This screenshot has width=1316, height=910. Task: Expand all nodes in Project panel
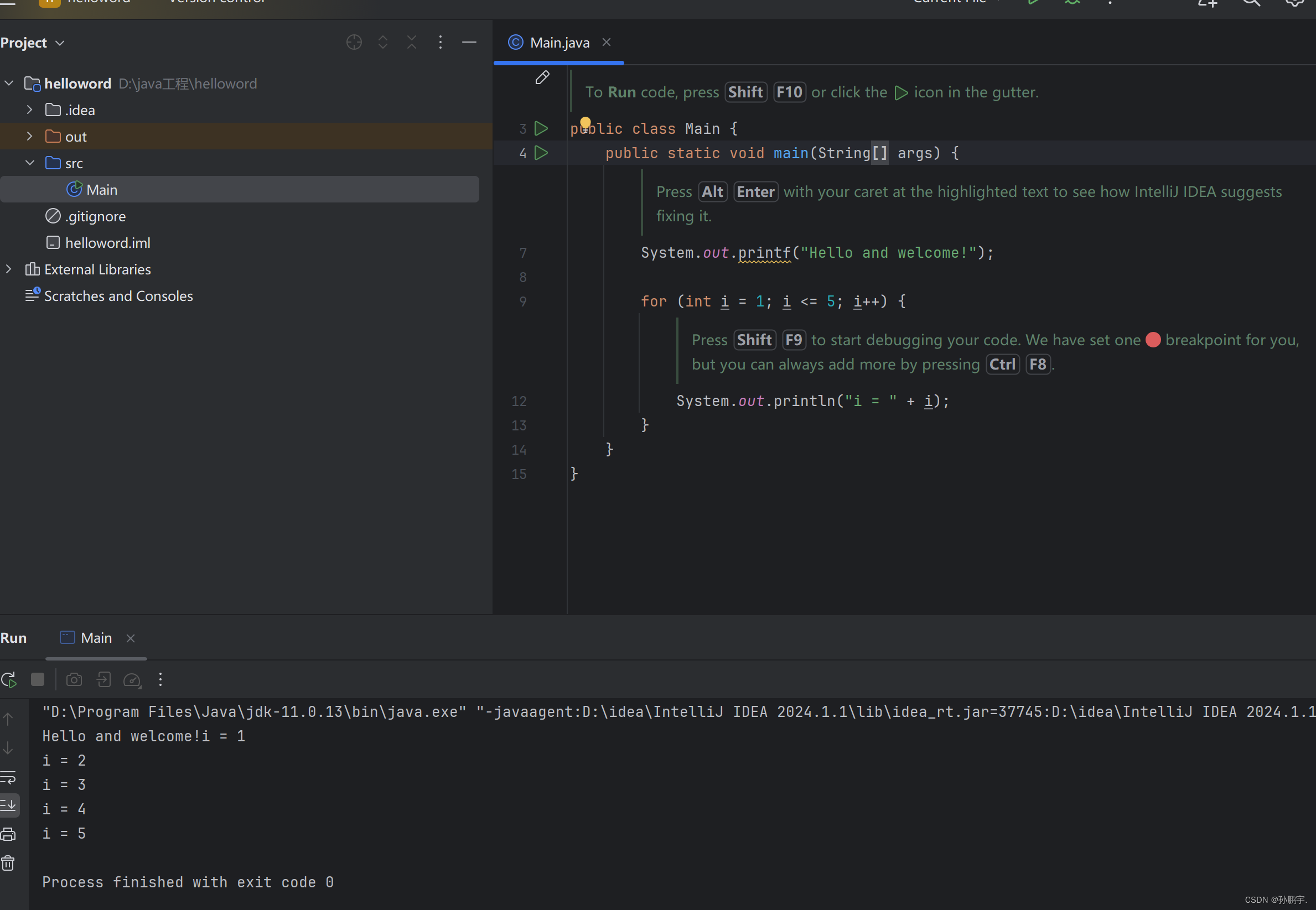point(383,42)
